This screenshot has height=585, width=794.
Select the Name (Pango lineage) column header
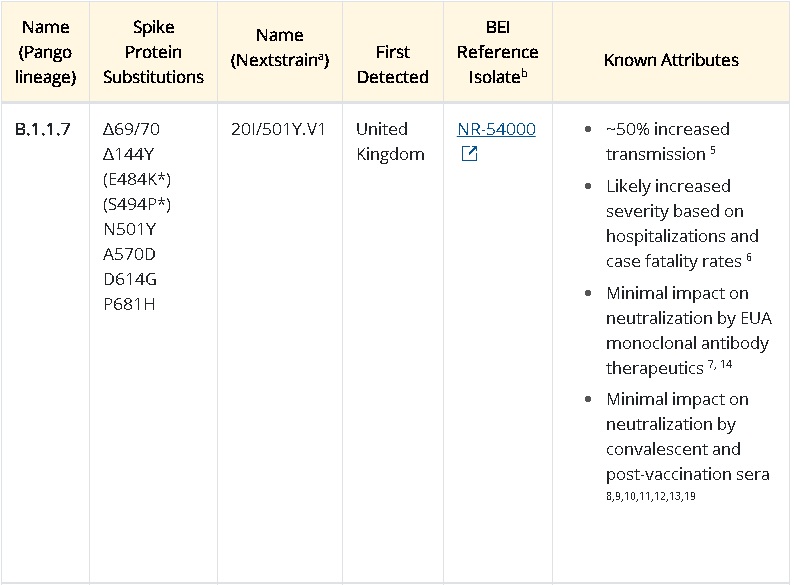point(46,52)
